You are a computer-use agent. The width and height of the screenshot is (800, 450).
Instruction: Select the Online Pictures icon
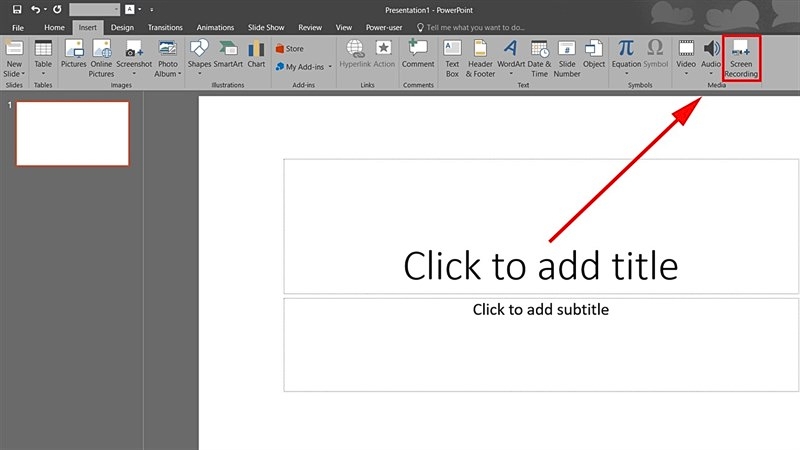pos(102,58)
